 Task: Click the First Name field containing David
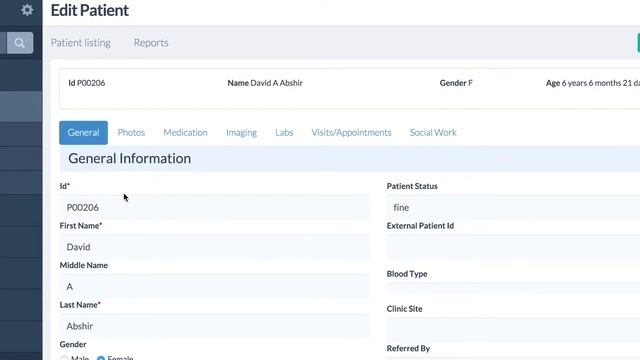coord(215,247)
